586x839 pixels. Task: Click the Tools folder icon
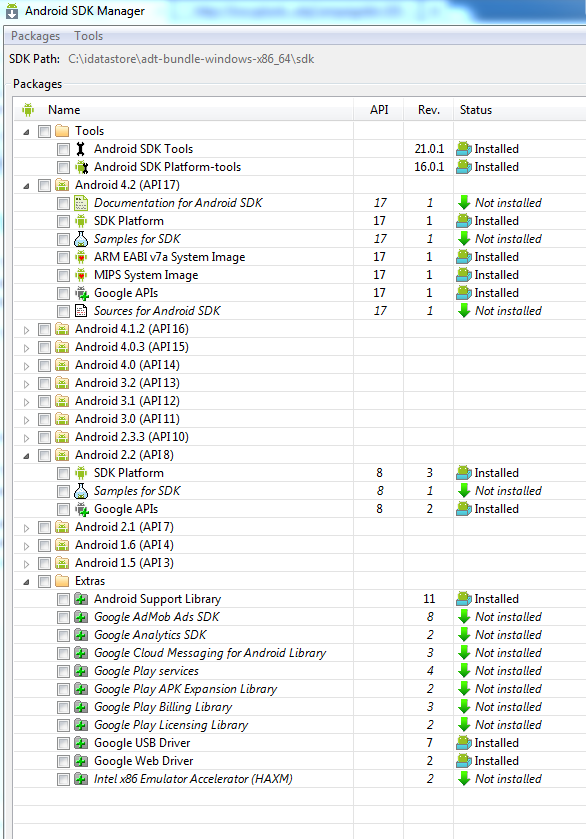62,131
